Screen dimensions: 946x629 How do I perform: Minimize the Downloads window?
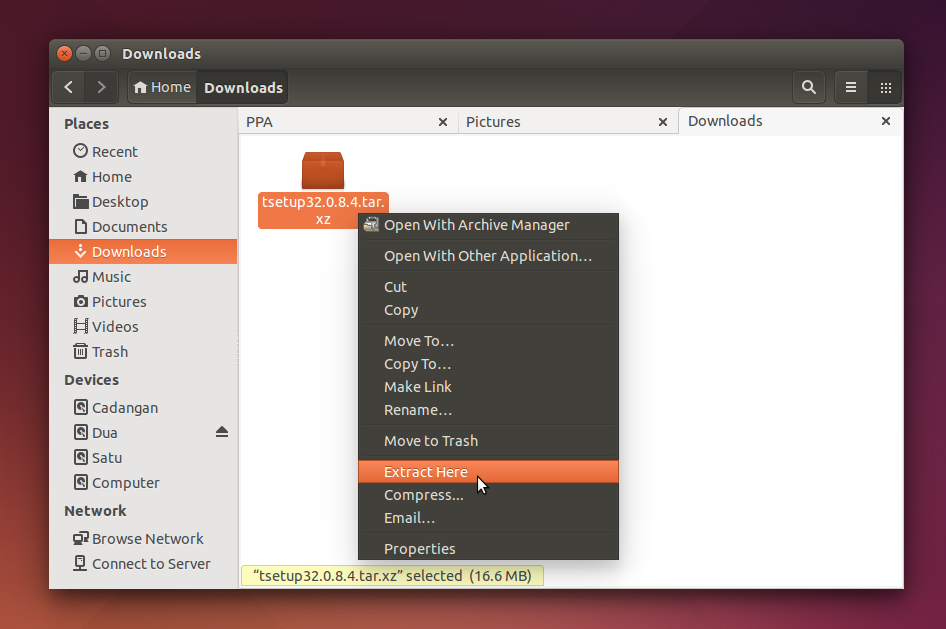point(84,54)
